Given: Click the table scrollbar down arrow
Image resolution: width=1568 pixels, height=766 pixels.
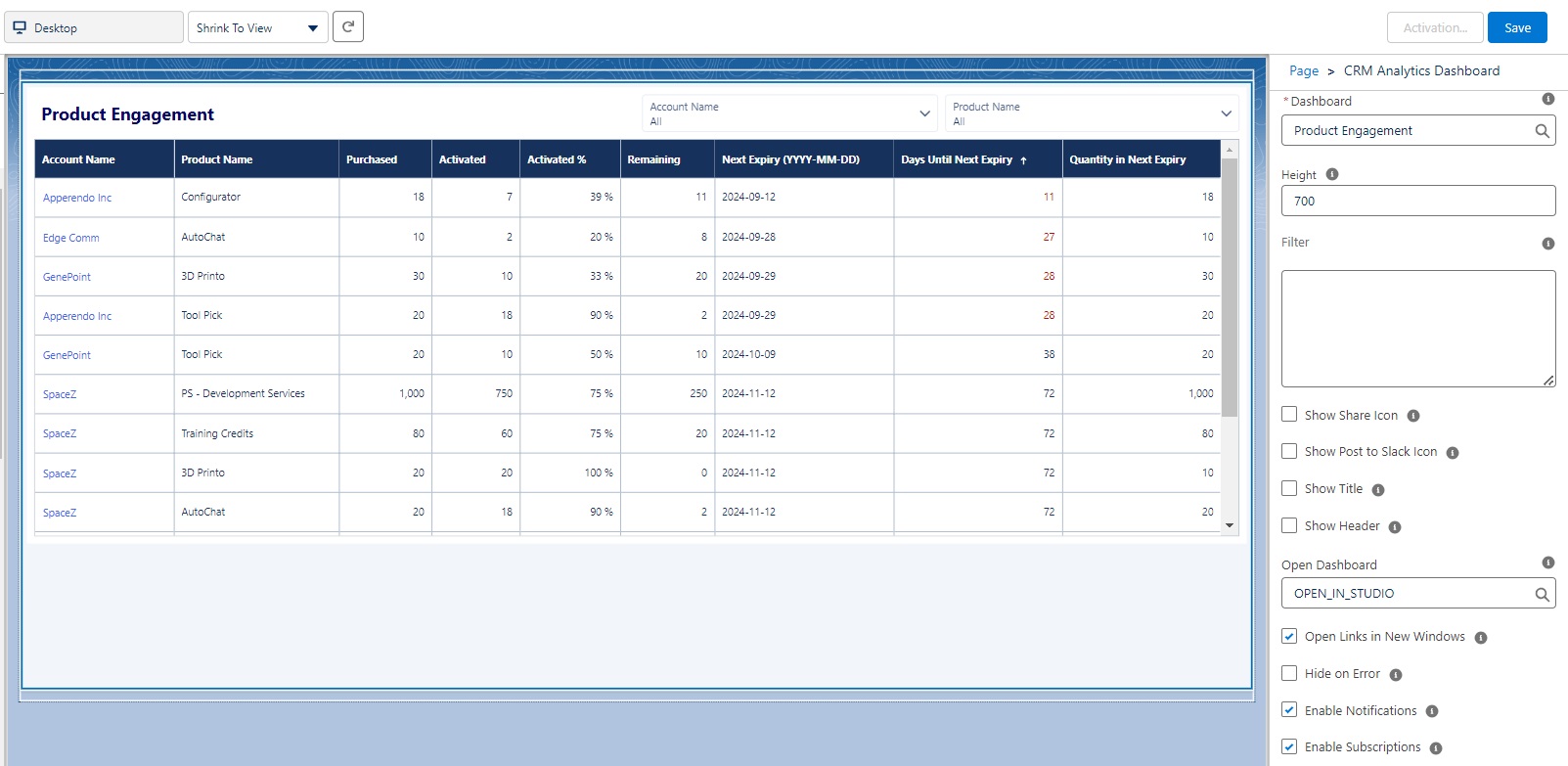Looking at the screenshot, I should 1230,526.
